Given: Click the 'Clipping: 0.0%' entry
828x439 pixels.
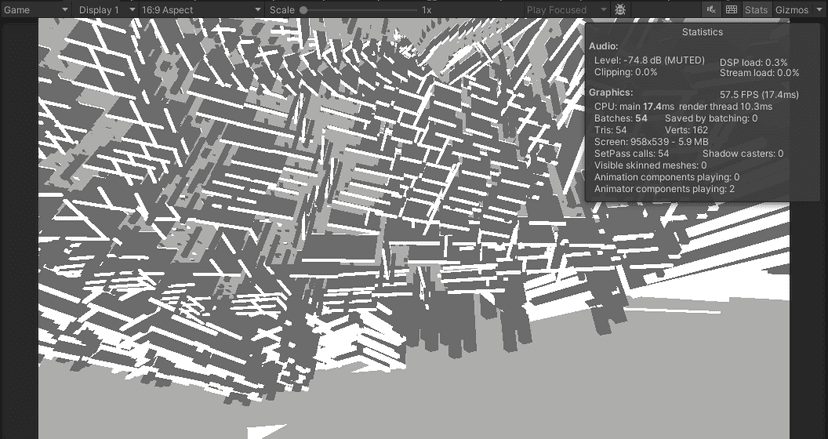Looking at the screenshot, I should (x=626, y=72).
